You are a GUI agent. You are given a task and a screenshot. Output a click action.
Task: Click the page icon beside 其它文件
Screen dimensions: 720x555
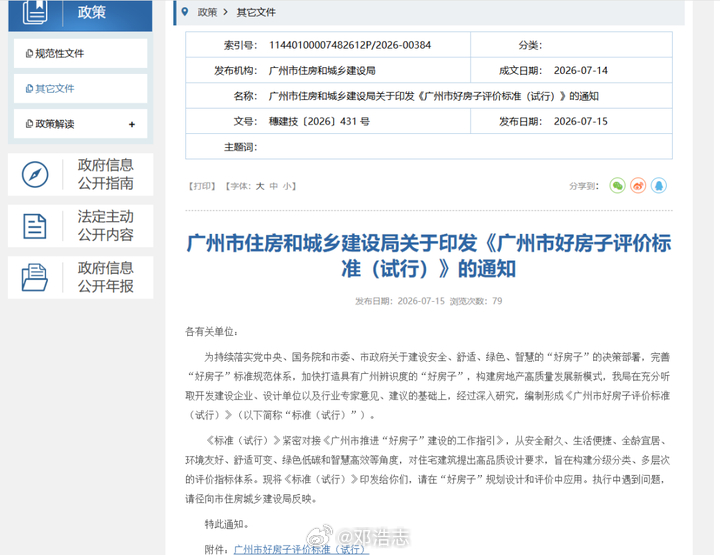29,89
